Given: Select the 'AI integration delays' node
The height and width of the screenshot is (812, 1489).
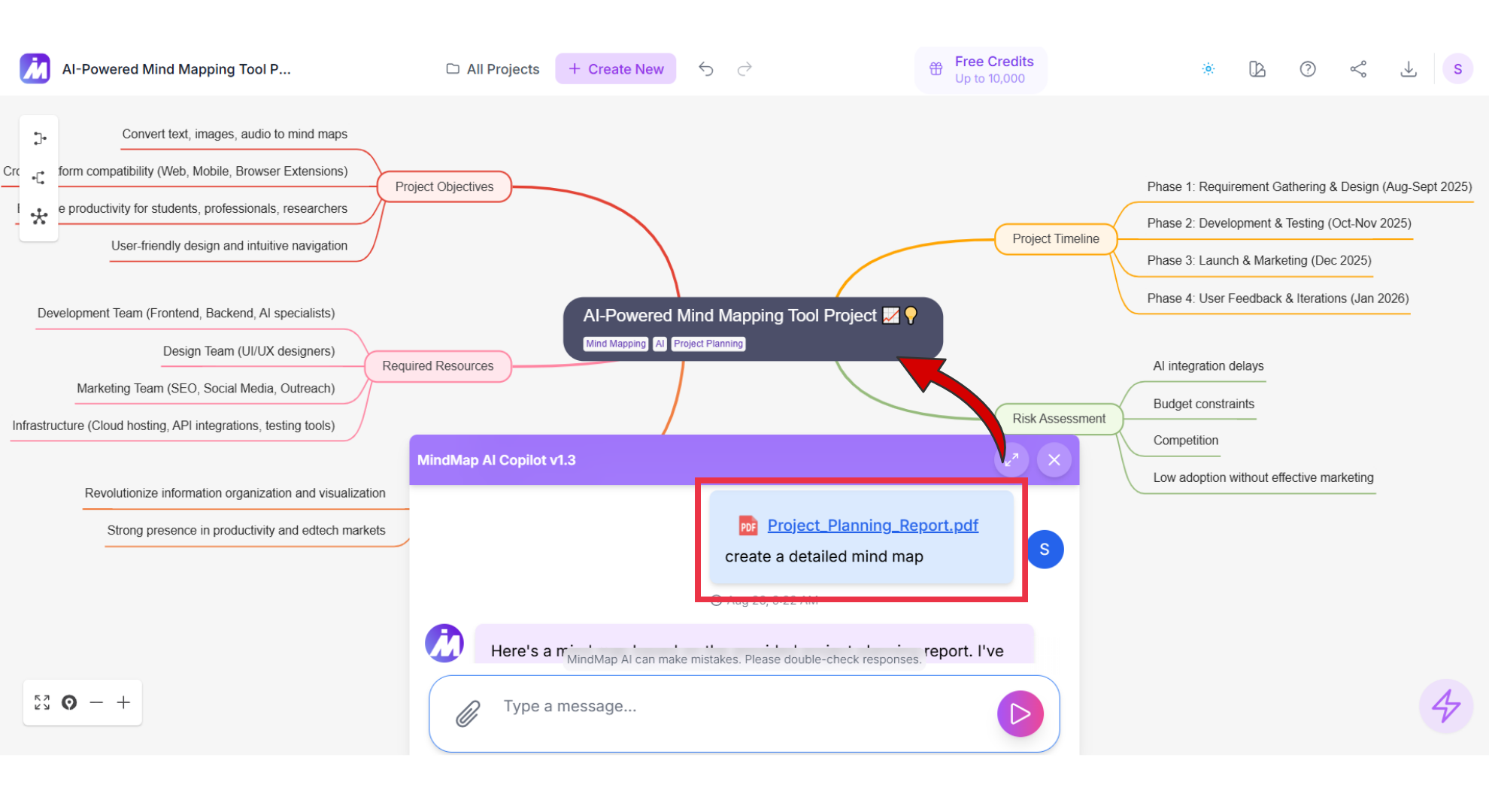Looking at the screenshot, I should click(1208, 366).
